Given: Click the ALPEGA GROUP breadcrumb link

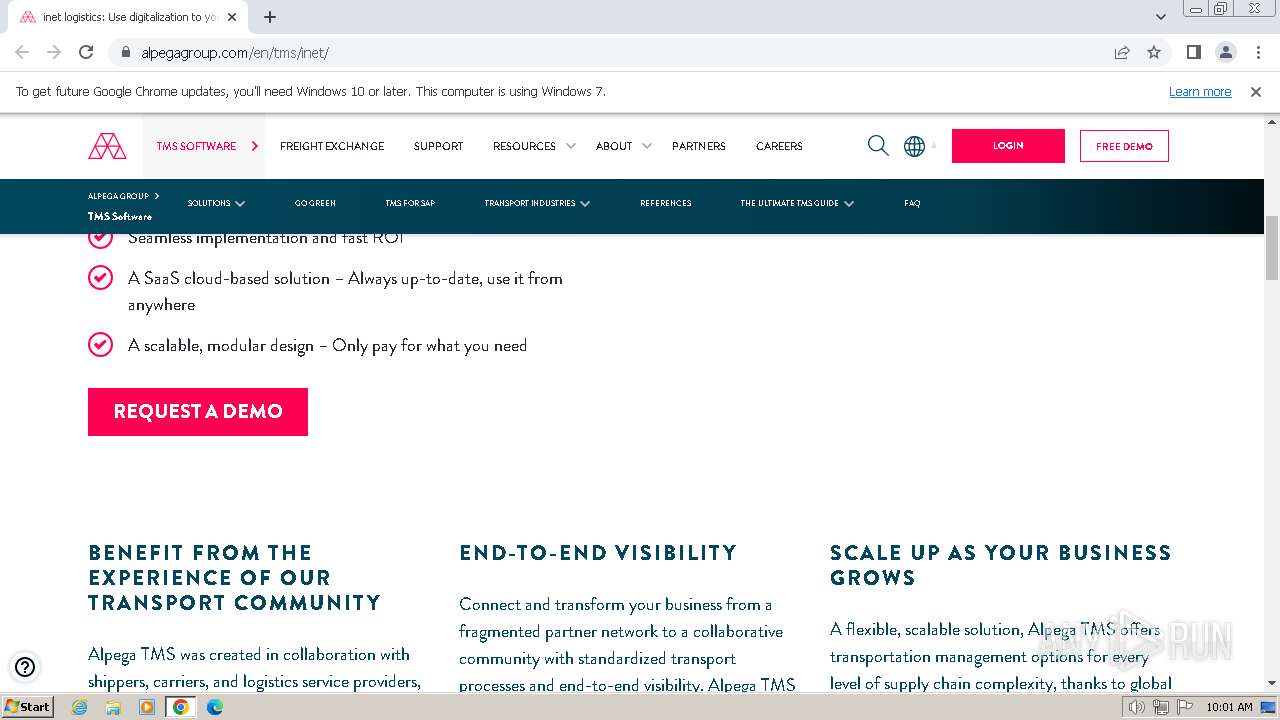Looking at the screenshot, I should coord(118,196).
